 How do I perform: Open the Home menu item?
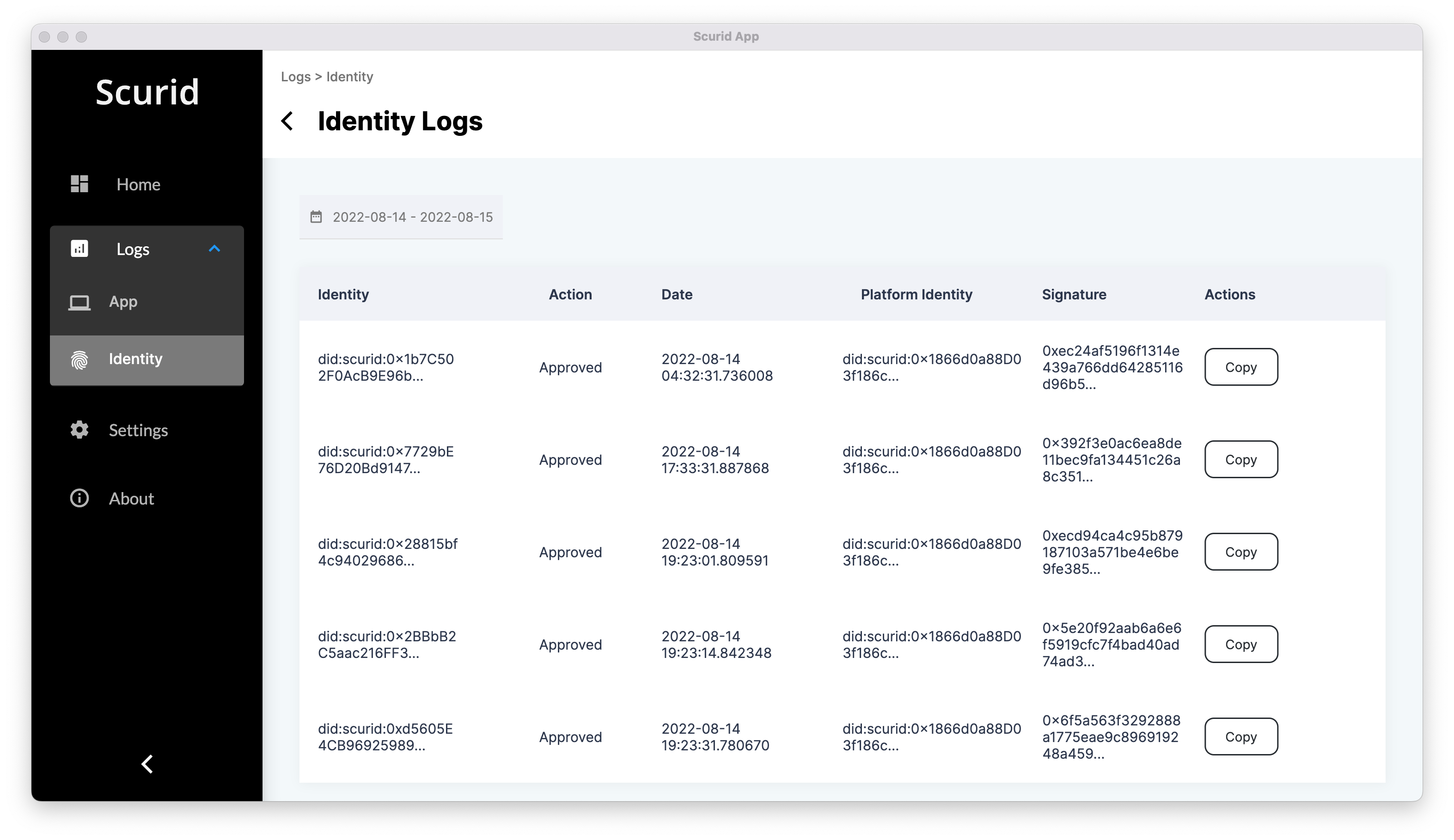139,185
